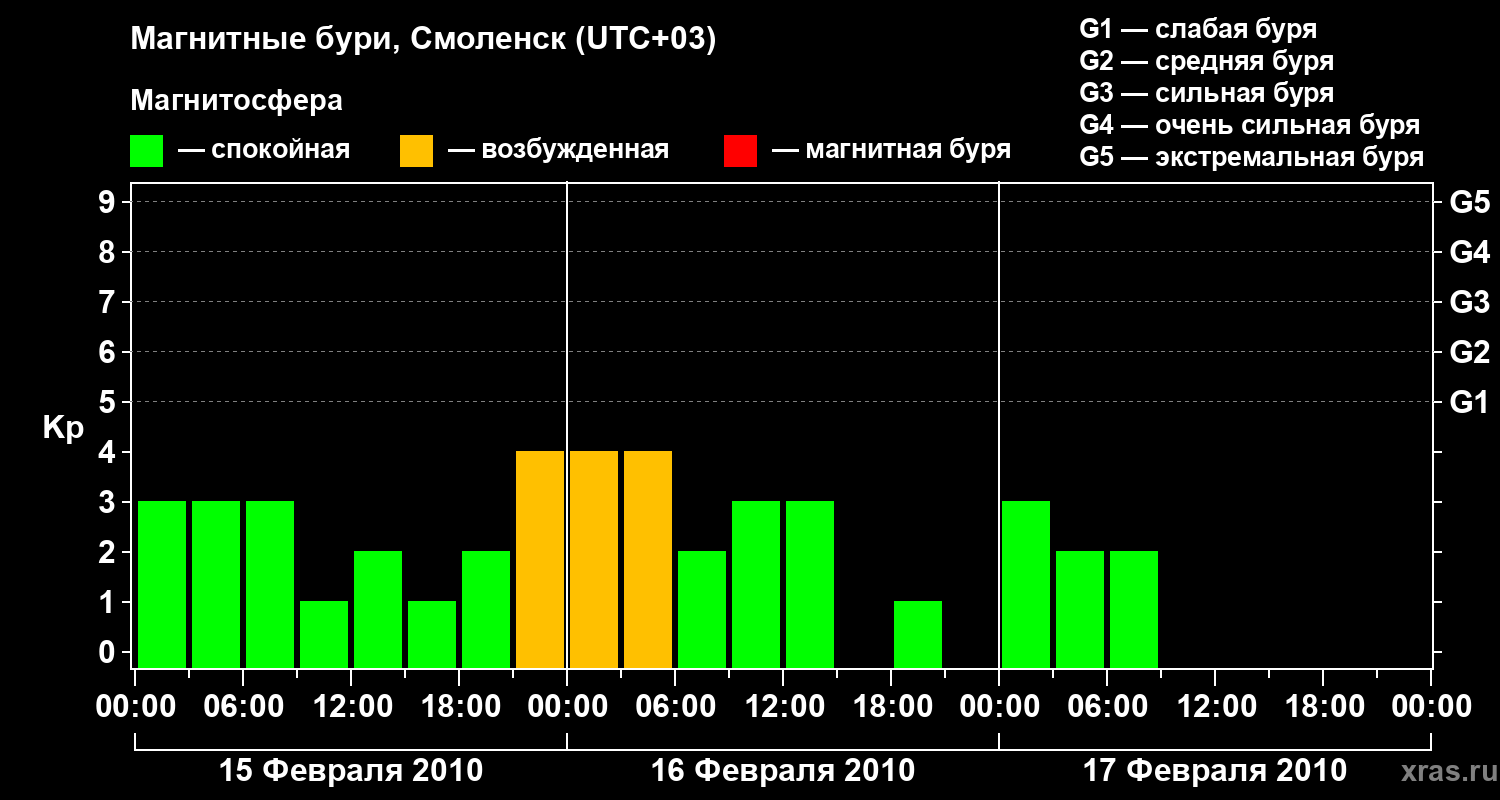The width and height of the screenshot is (1500, 800).
Task: Select the orange 16 February 03:00–06:00 bar
Action: [x=648, y=559]
